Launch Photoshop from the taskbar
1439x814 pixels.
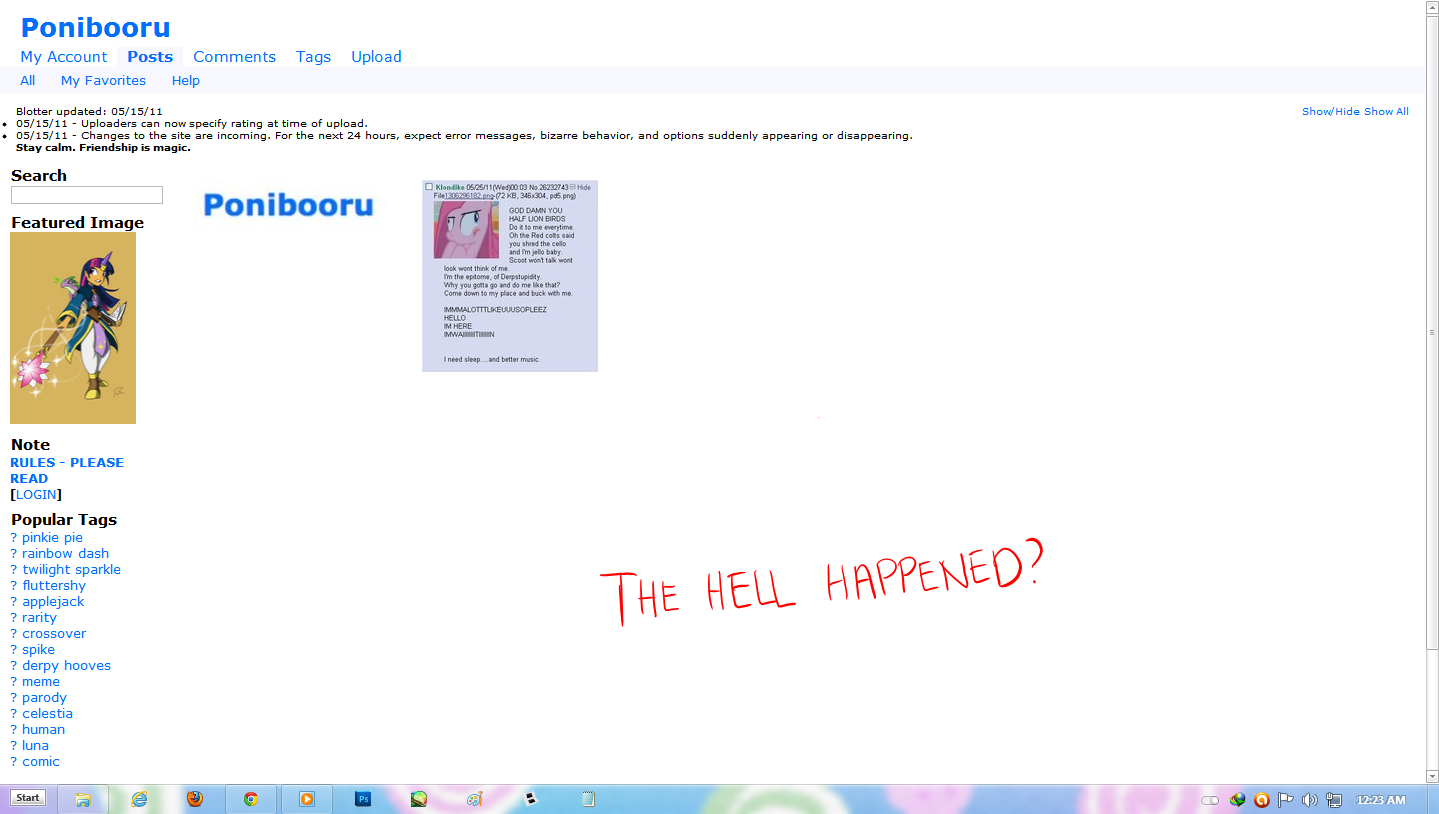[x=363, y=799]
